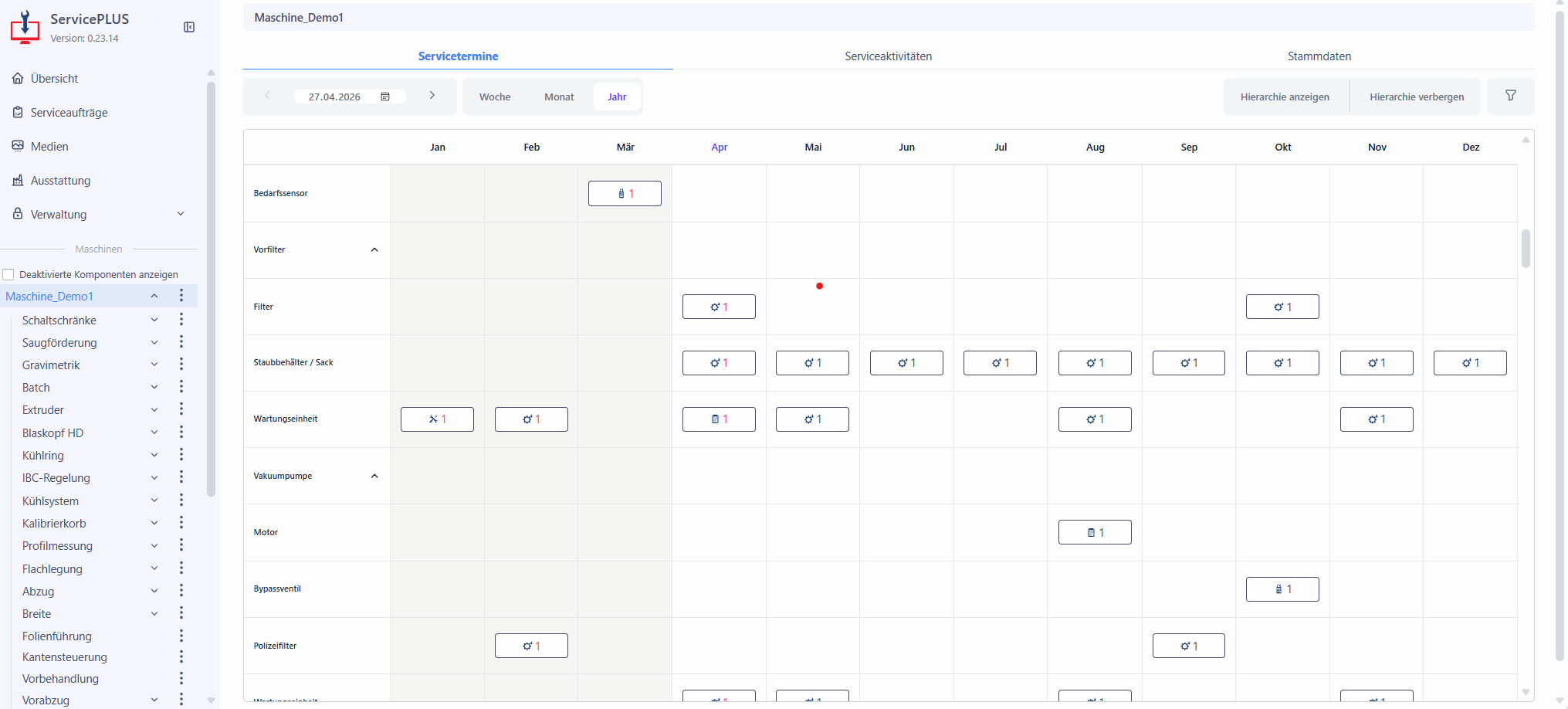Expand the Verwaltung sidebar menu
Screen dimensions: 1568x709
[181, 215]
